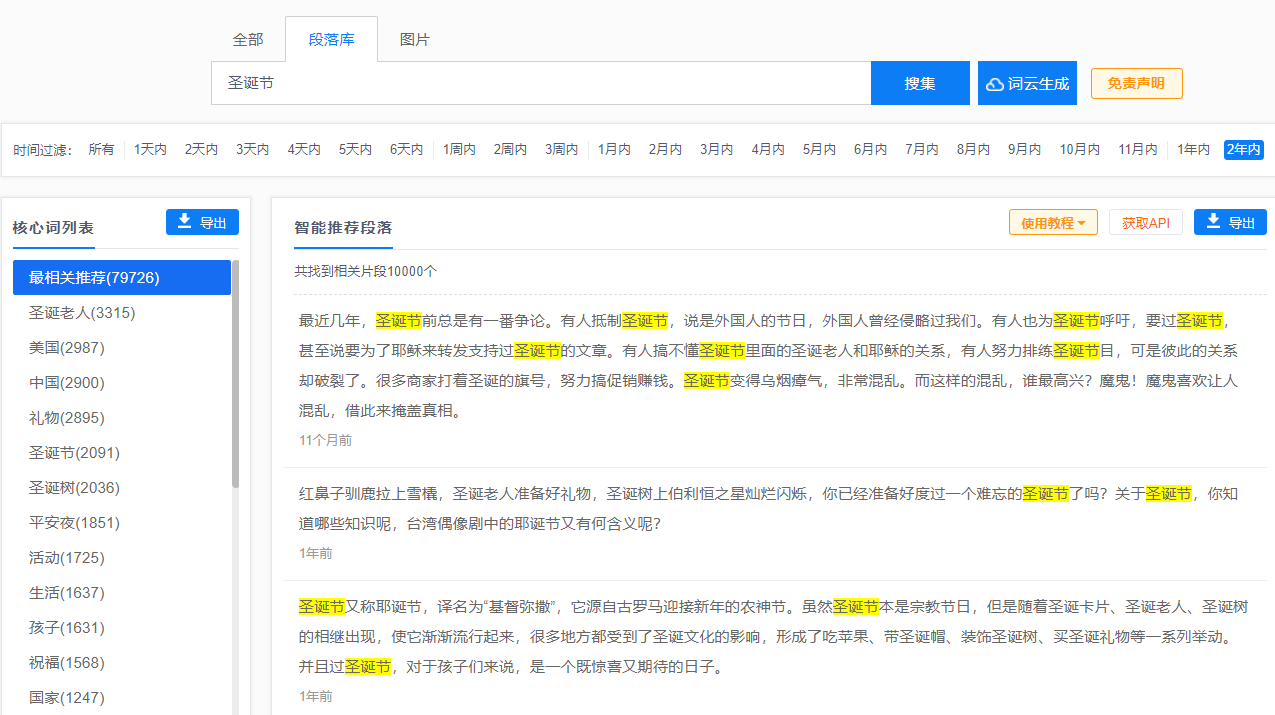
Task: Open the 免责声明 disclaimer
Action: pyautogui.click(x=1136, y=83)
